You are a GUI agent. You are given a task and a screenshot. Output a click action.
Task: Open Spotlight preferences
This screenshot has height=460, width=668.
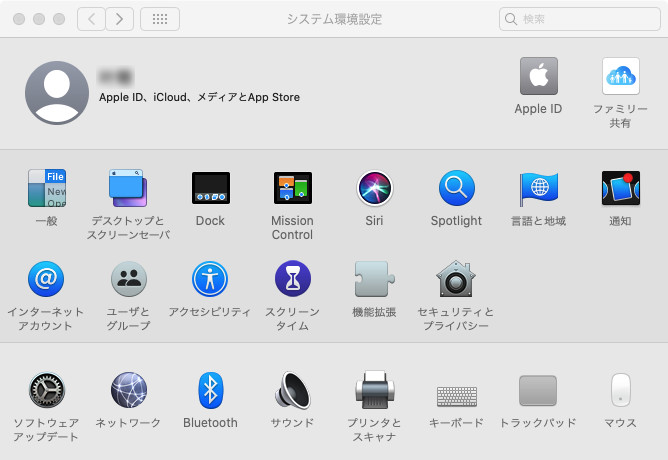(457, 188)
